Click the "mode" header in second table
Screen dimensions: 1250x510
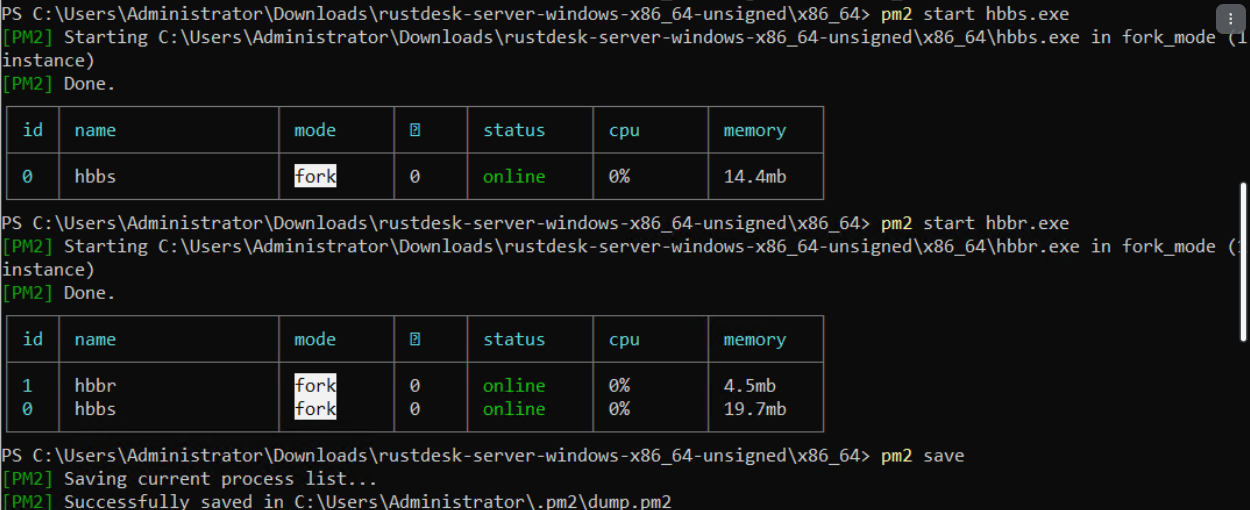[315, 339]
